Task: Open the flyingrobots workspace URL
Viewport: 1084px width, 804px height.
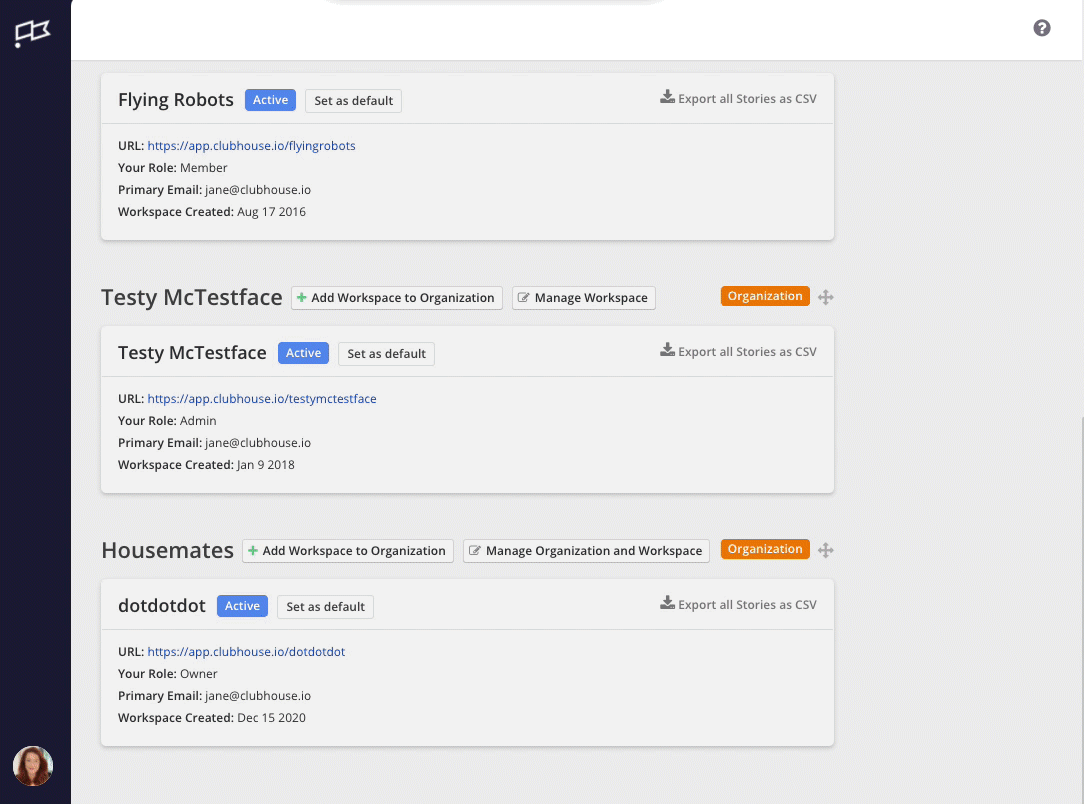Action: pyautogui.click(x=251, y=145)
